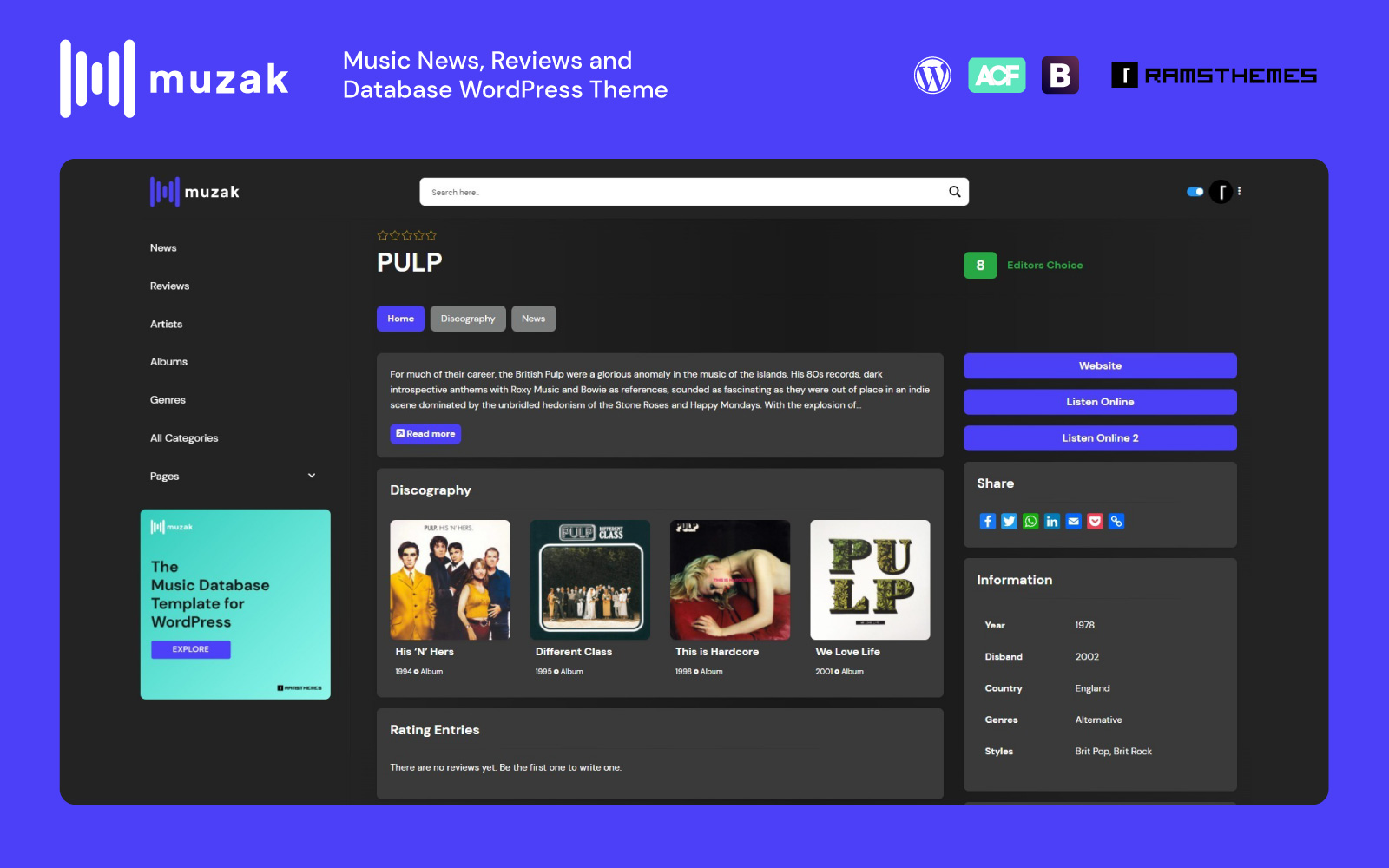Image resolution: width=1389 pixels, height=868 pixels.
Task: Click the His 'N' Hers title
Action: coord(425,652)
